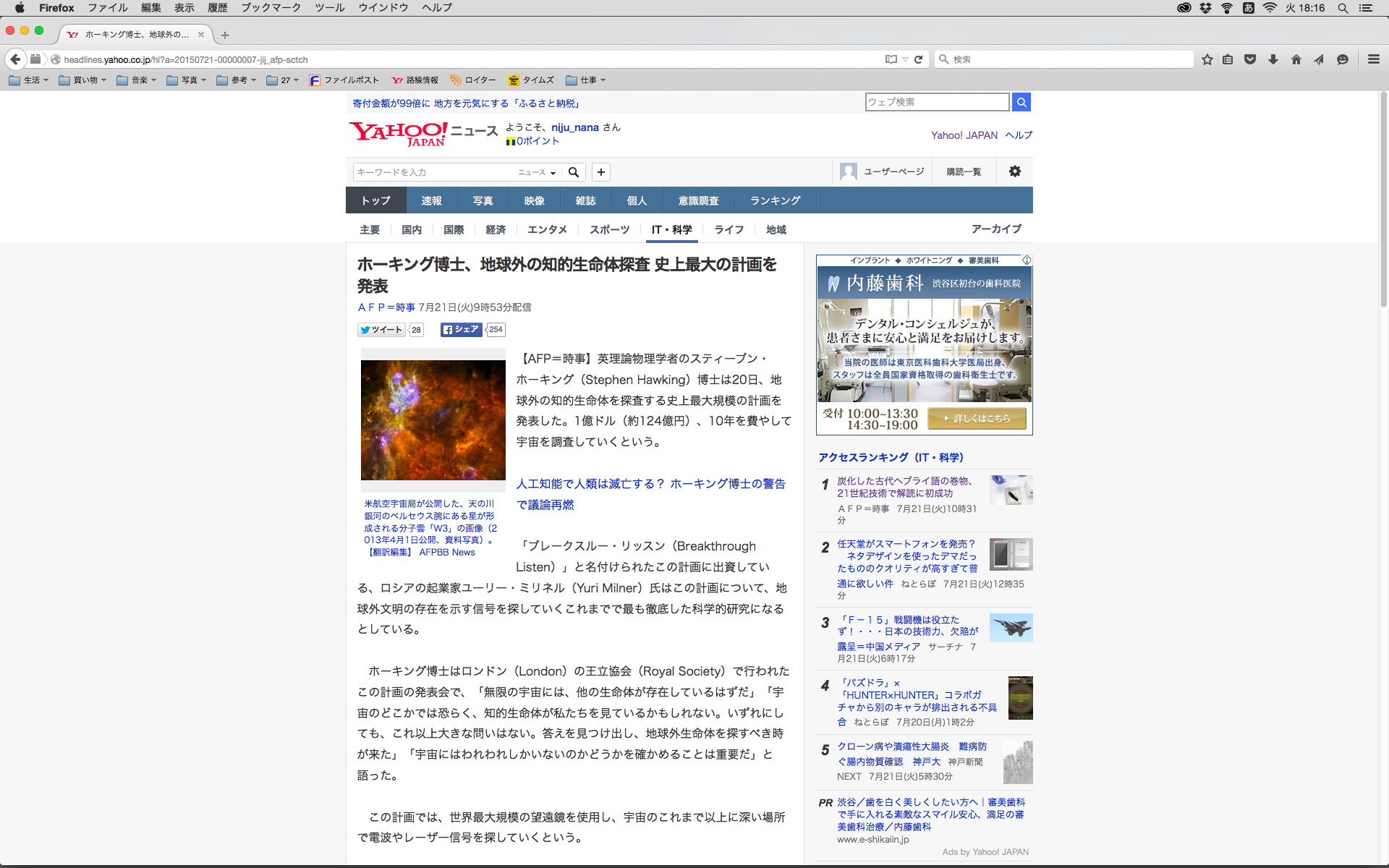Click the blue web search magnifier button

click(1021, 102)
